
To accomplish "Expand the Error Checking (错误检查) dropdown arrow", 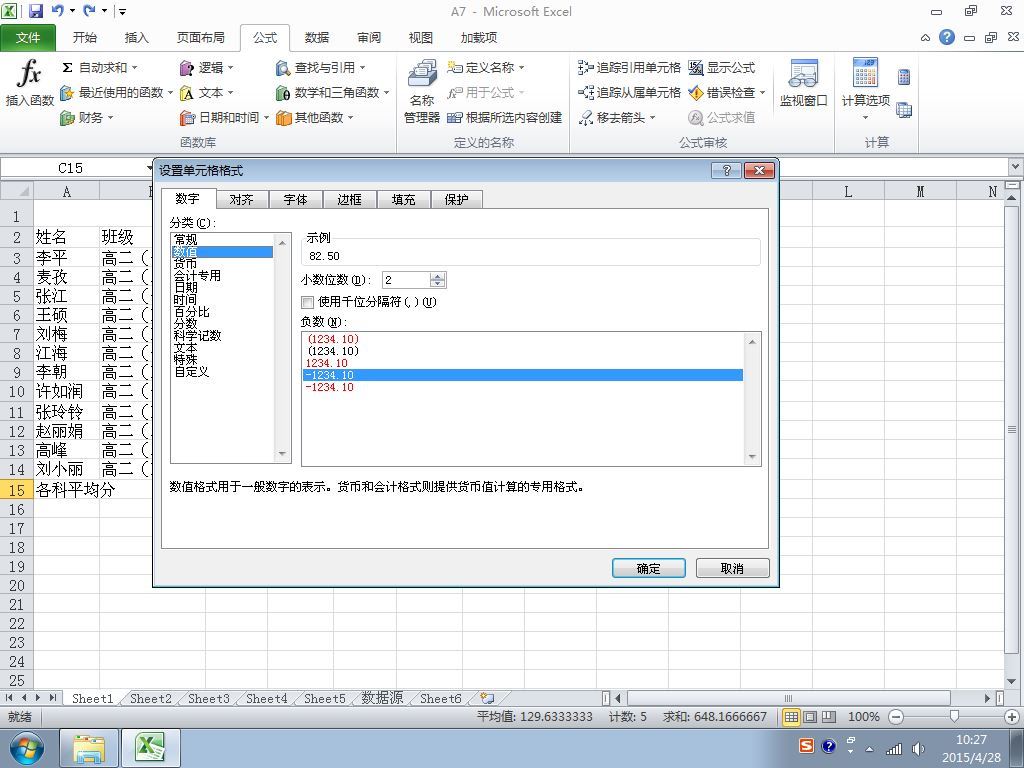I will coord(762,93).
